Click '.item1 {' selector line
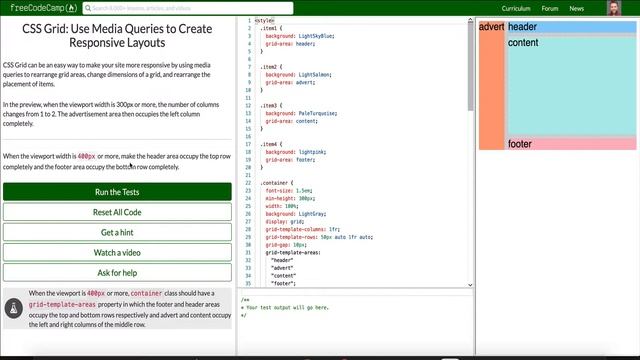Image resolution: width=640 pixels, height=360 pixels. (x=271, y=28)
